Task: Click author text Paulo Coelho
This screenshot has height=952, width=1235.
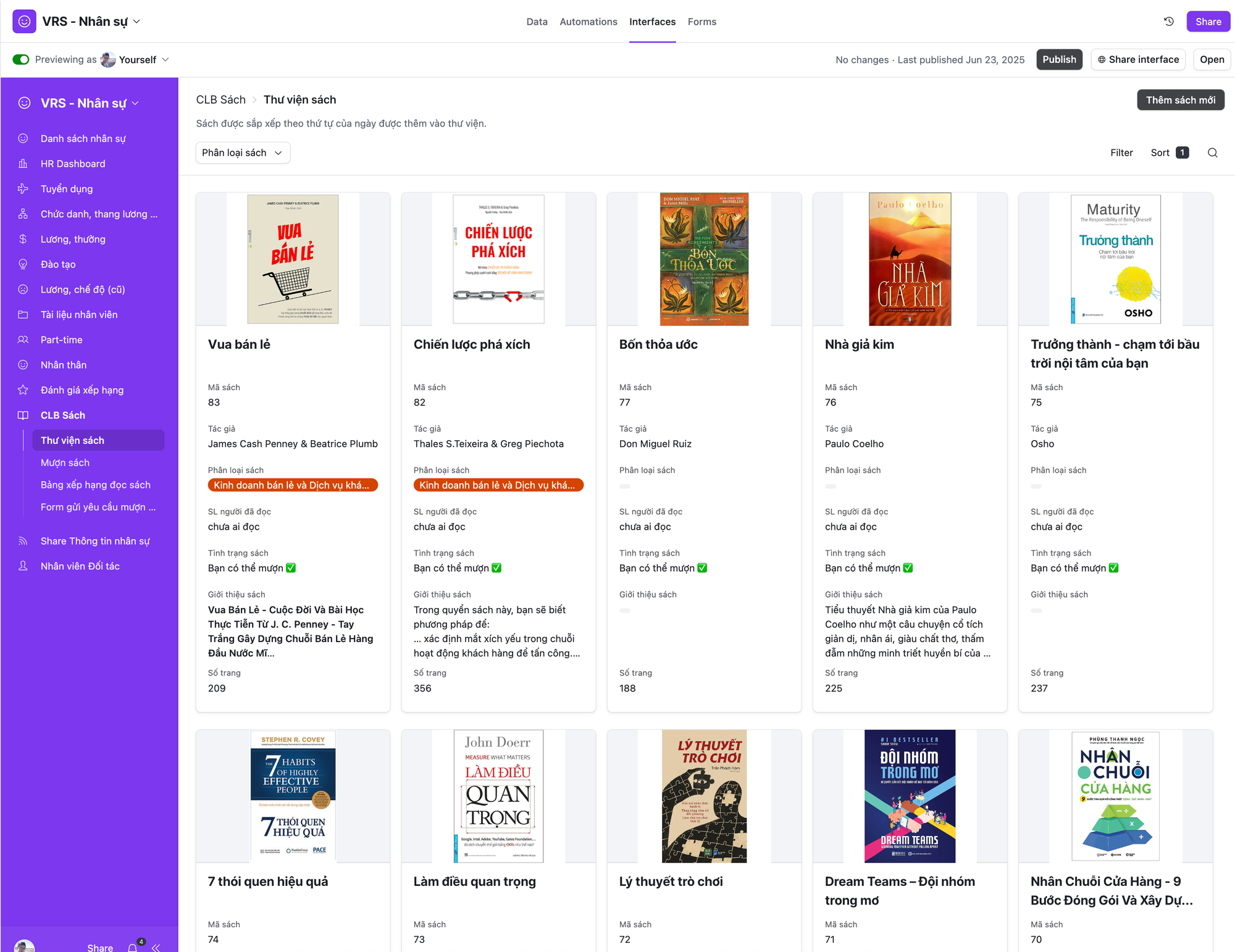Action: 854,444
